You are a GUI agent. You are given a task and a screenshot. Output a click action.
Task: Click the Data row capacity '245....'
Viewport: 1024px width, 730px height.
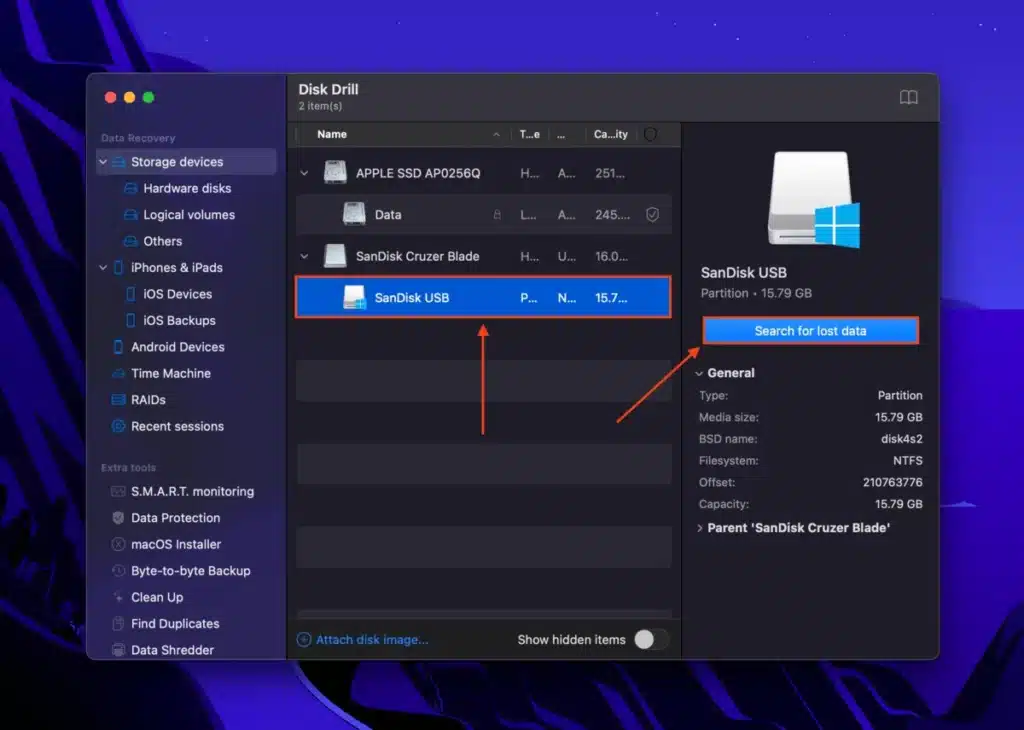[x=613, y=214]
